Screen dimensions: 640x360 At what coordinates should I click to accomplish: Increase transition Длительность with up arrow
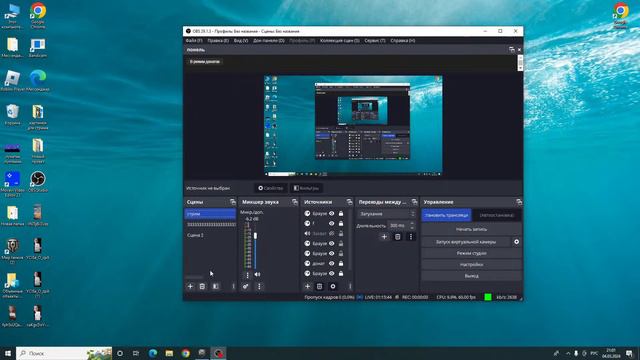[412, 224]
